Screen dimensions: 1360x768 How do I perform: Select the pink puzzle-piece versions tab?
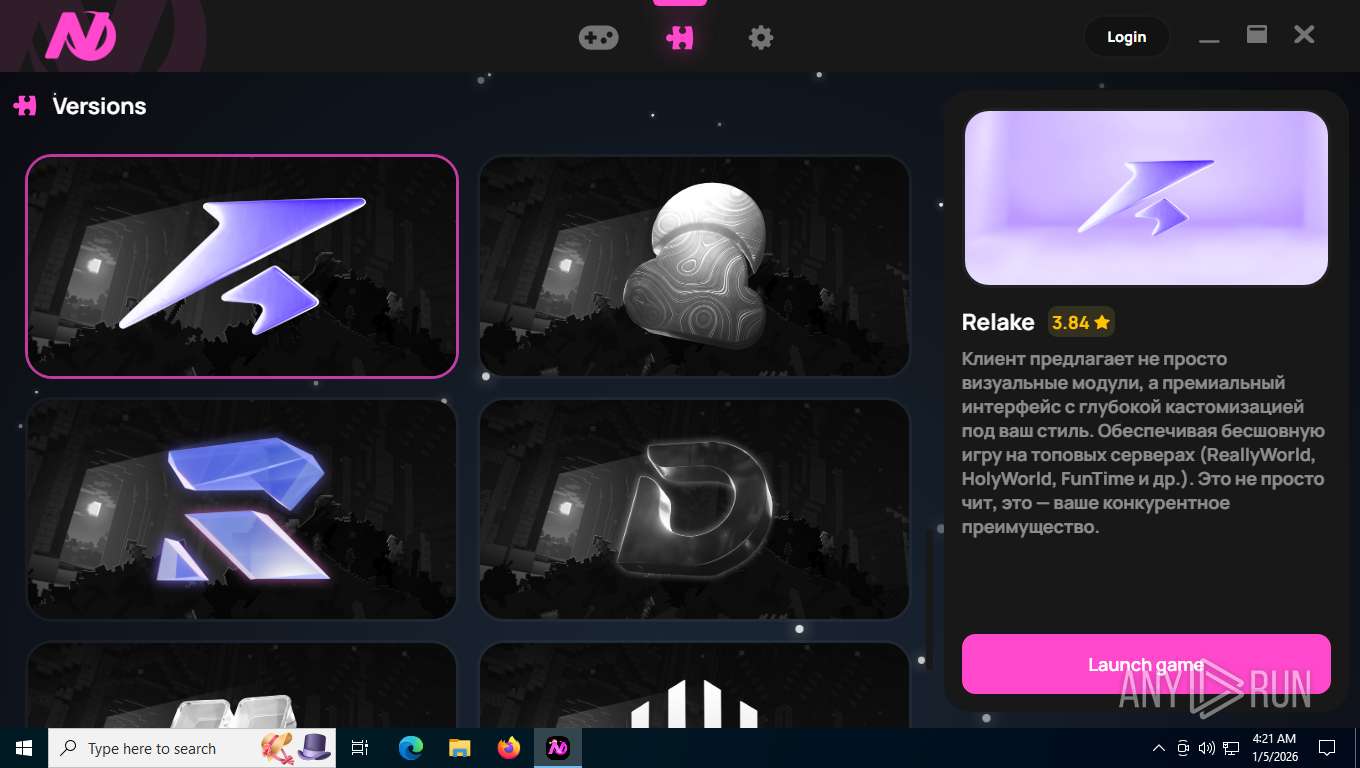[680, 38]
